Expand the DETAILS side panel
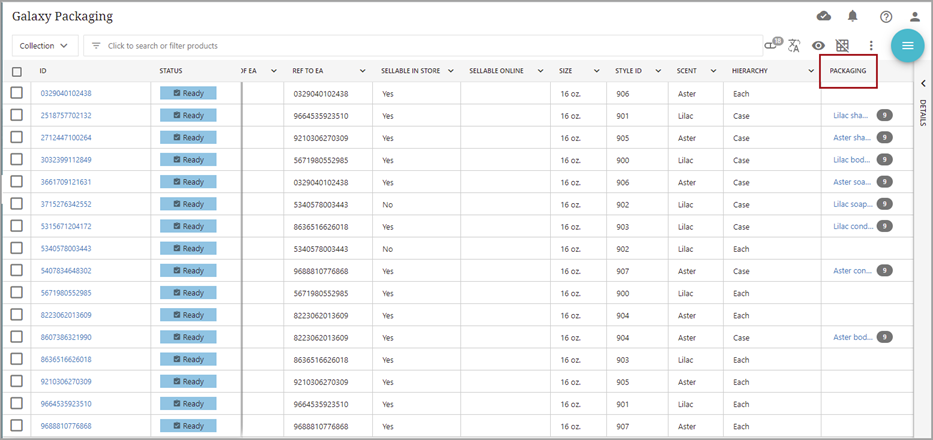The width and height of the screenshot is (933, 440). pos(922,84)
